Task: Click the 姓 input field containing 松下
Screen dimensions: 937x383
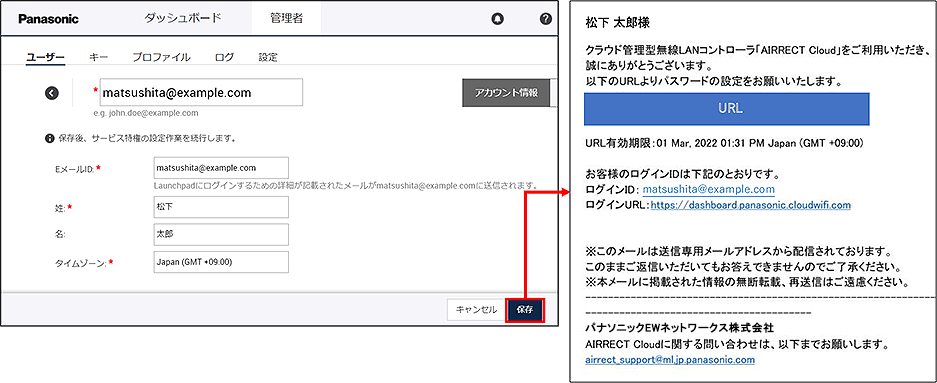Action: pyautogui.click(x=221, y=207)
